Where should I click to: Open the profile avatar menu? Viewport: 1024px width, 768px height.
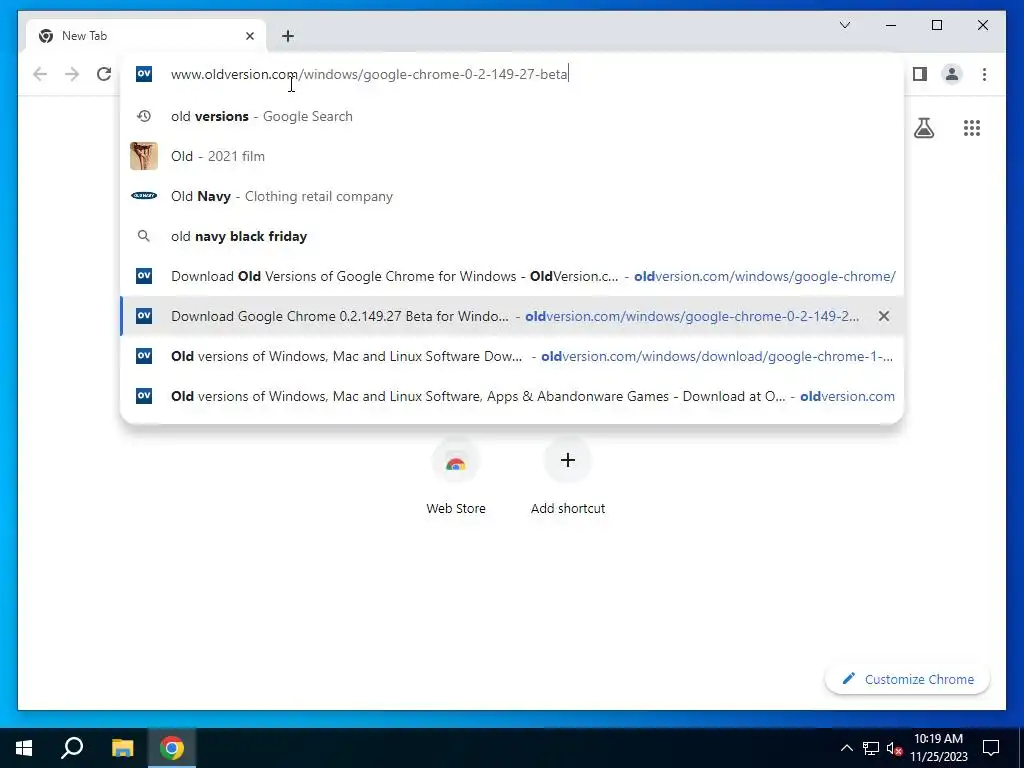tap(952, 74)
